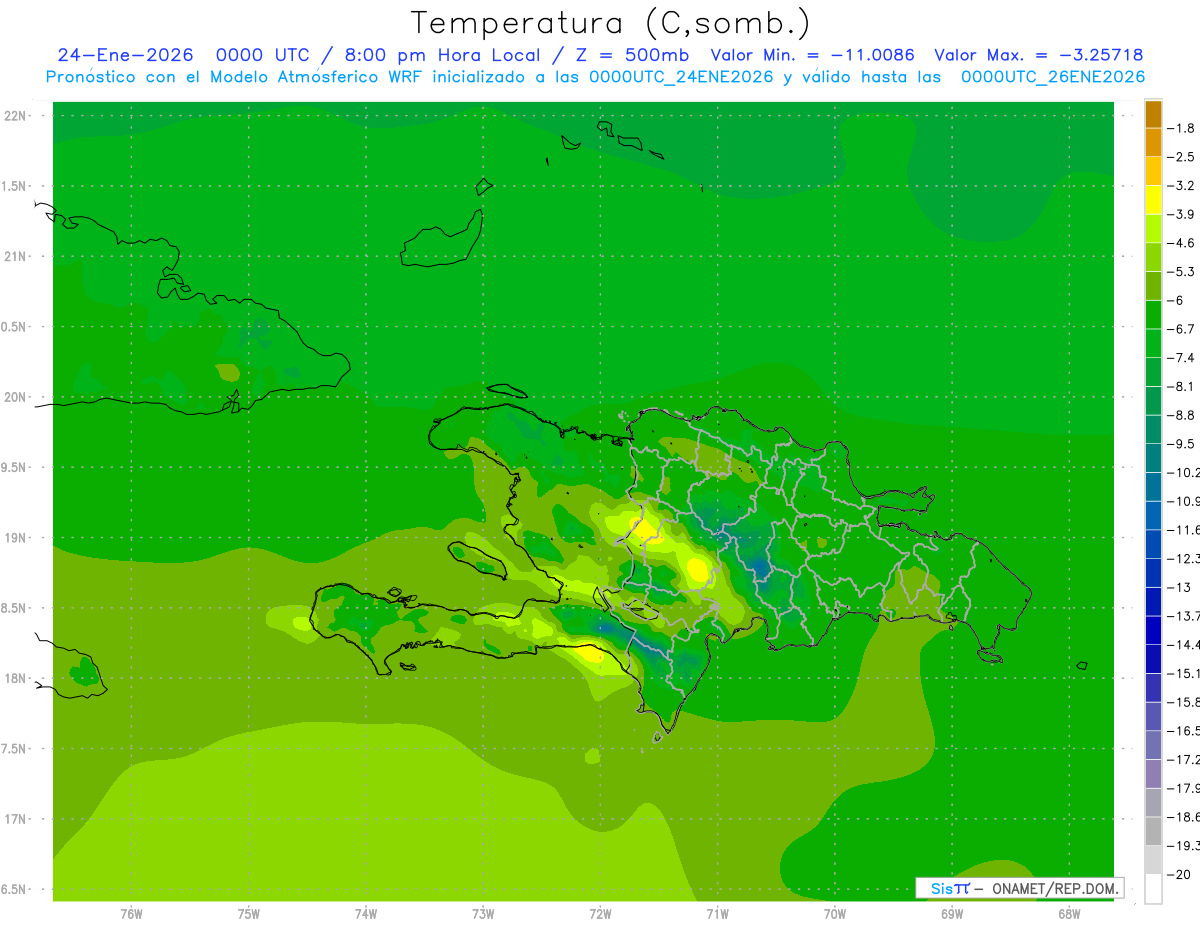Click the purple swatch between -17.2 and -17.9
This screenshot has height=927, width=1200.
click(x=1153, y=774)
